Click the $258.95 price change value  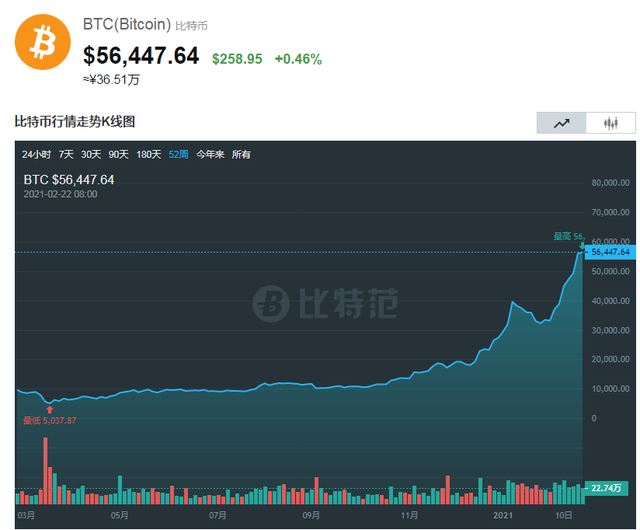pyautogui.click(x=237, y=59)
